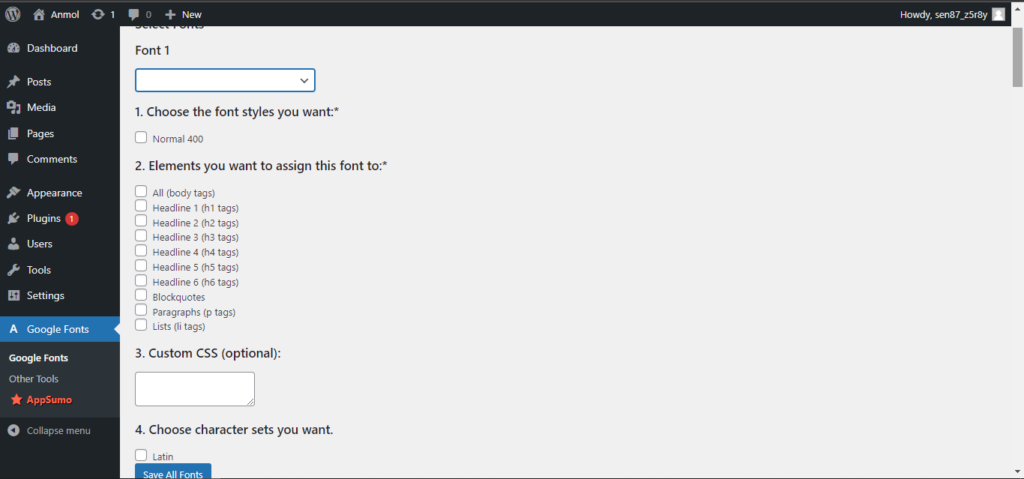
Task: Check Headline 5 (h5 tags) box
Action: 141,265
